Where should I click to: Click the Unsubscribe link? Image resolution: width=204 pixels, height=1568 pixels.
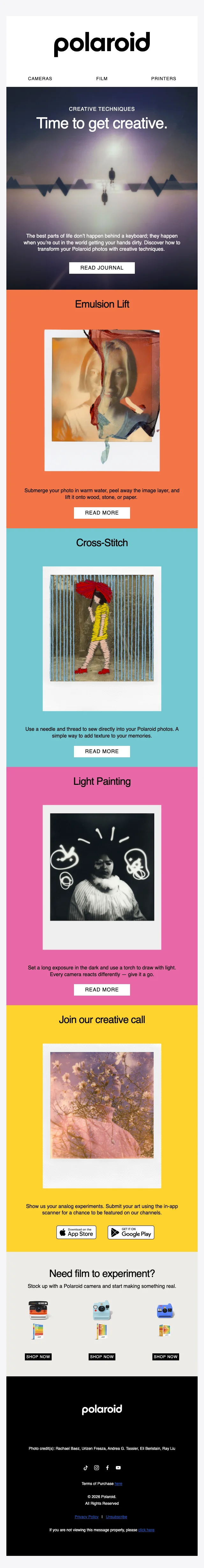coord(117,1517)
